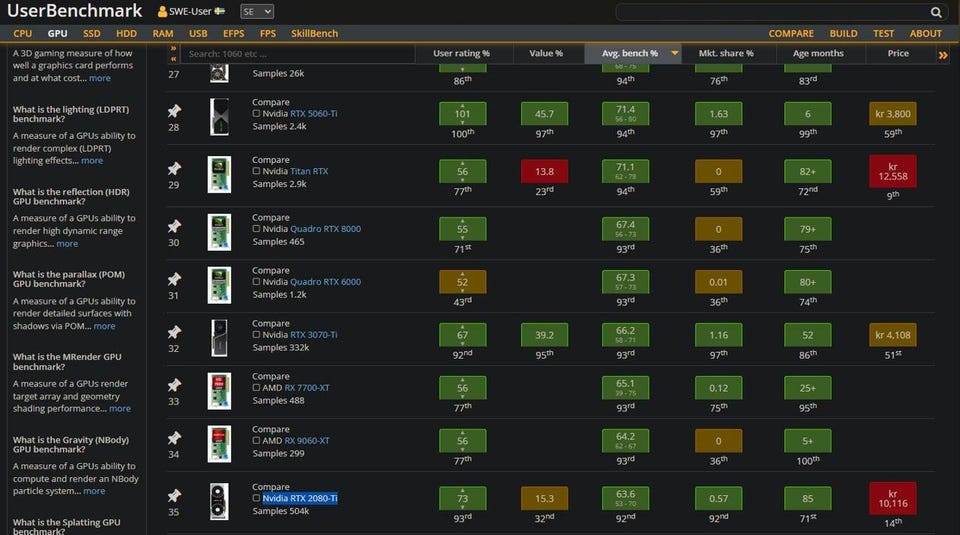Image resolution: width=960 pixels, height=535 pixels.
Task: Click the GPU search input field
Action: [295, 54]
